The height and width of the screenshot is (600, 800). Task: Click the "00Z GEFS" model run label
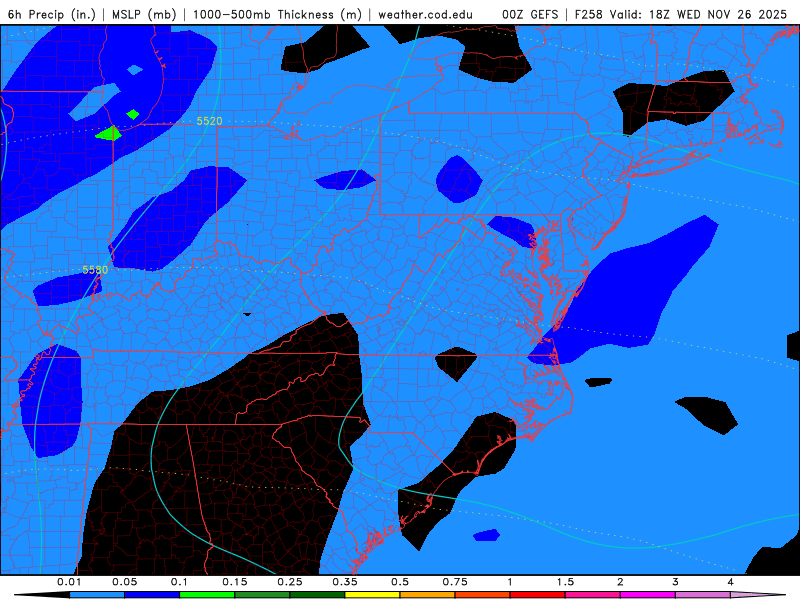tap(530, 14)
